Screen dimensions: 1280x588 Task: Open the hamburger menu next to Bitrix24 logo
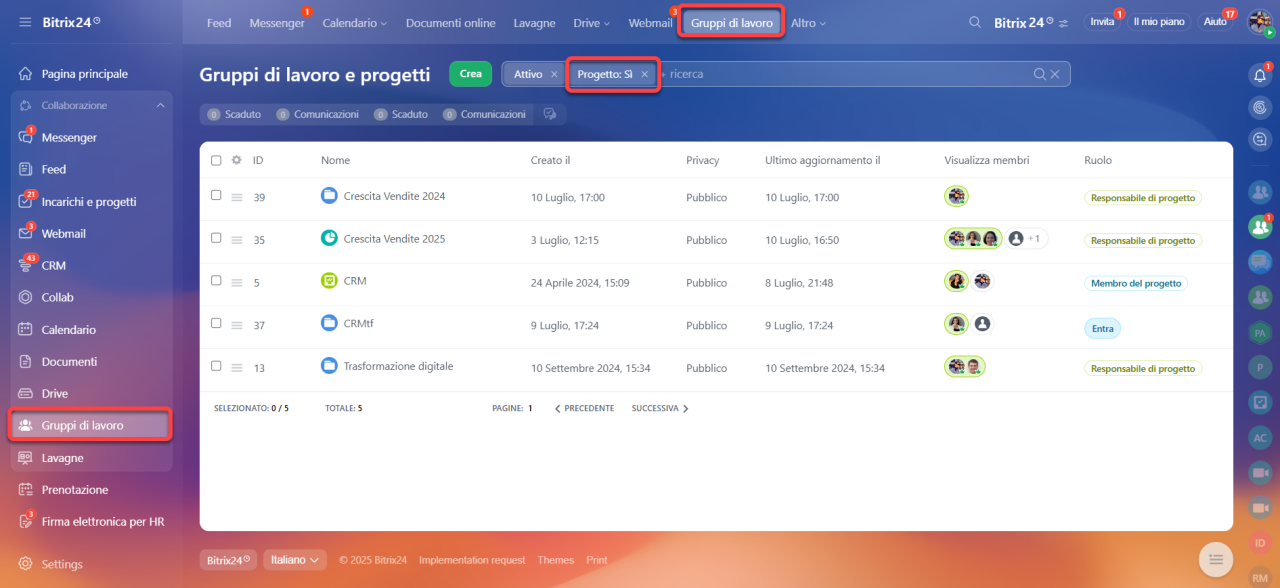[25, 22]
